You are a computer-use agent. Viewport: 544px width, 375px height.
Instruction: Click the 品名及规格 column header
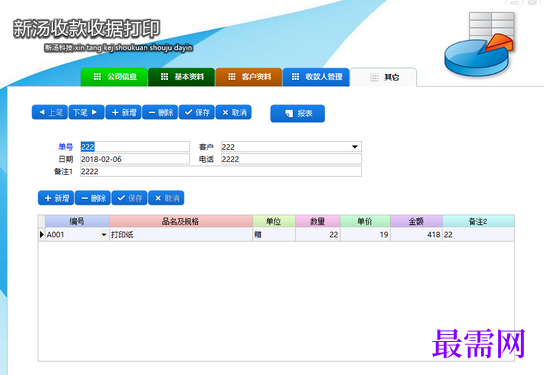tap(181, 221)
